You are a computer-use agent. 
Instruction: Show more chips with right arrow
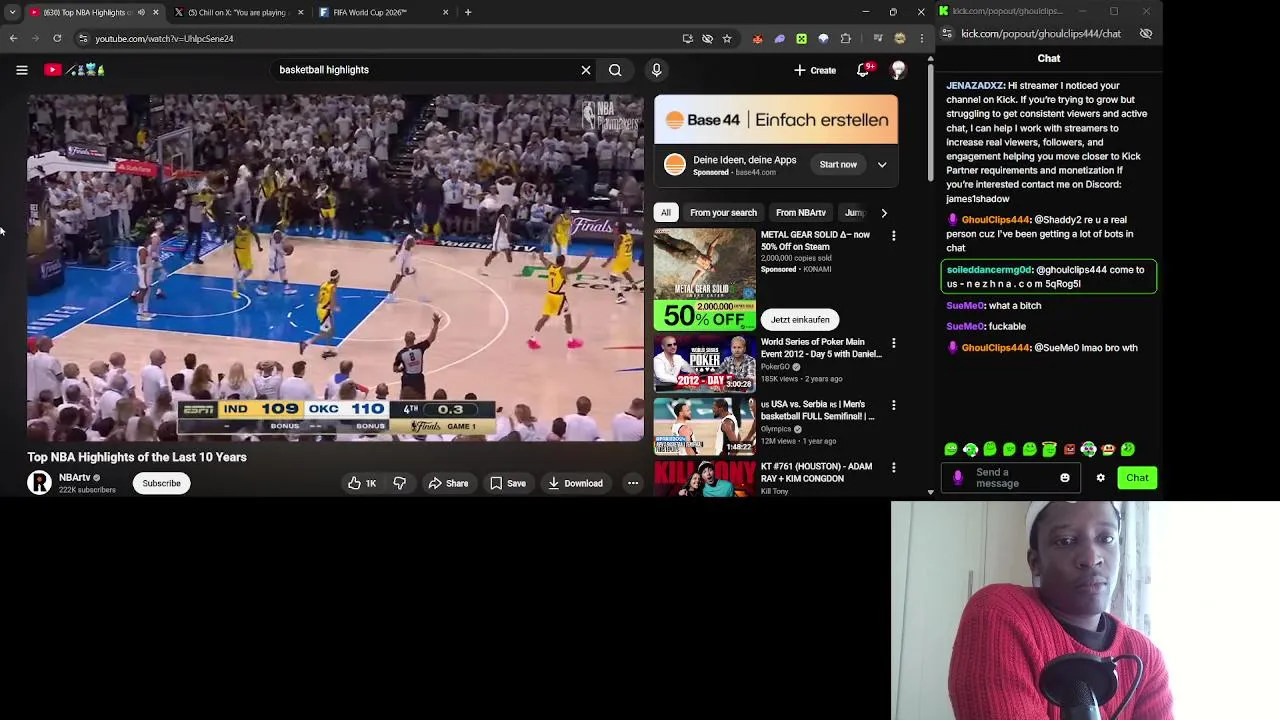(x=884, y=212)
